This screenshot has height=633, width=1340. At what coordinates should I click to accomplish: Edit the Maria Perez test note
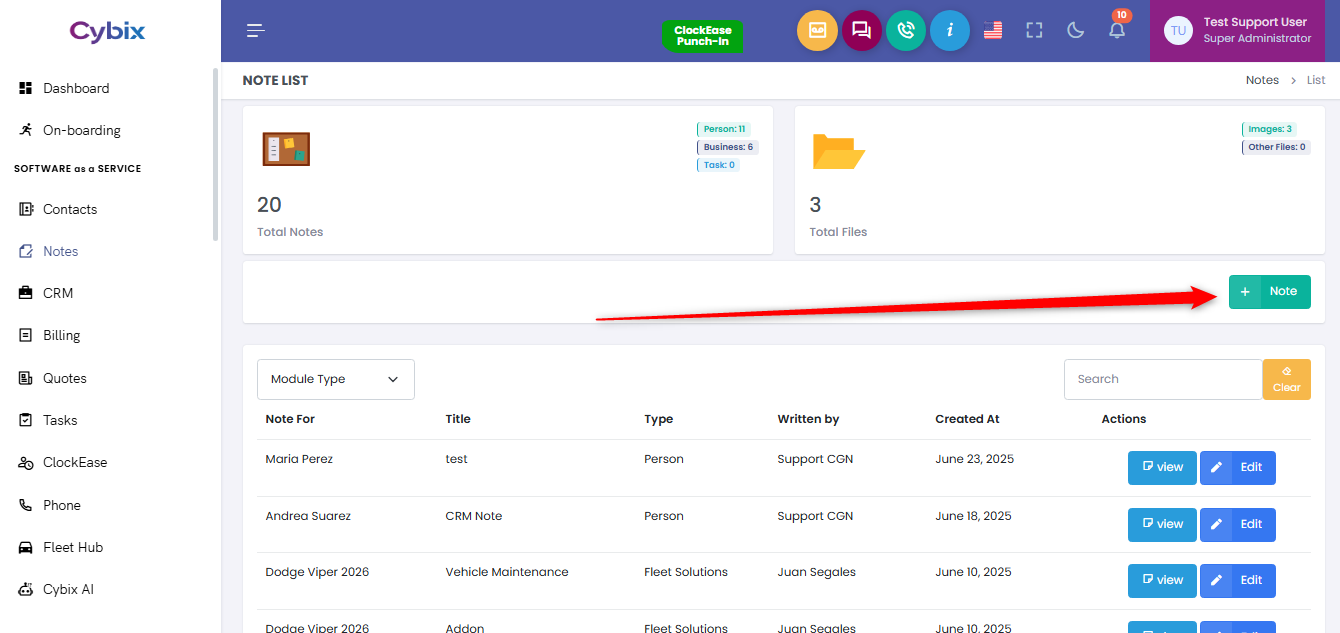click(1238, 467)
